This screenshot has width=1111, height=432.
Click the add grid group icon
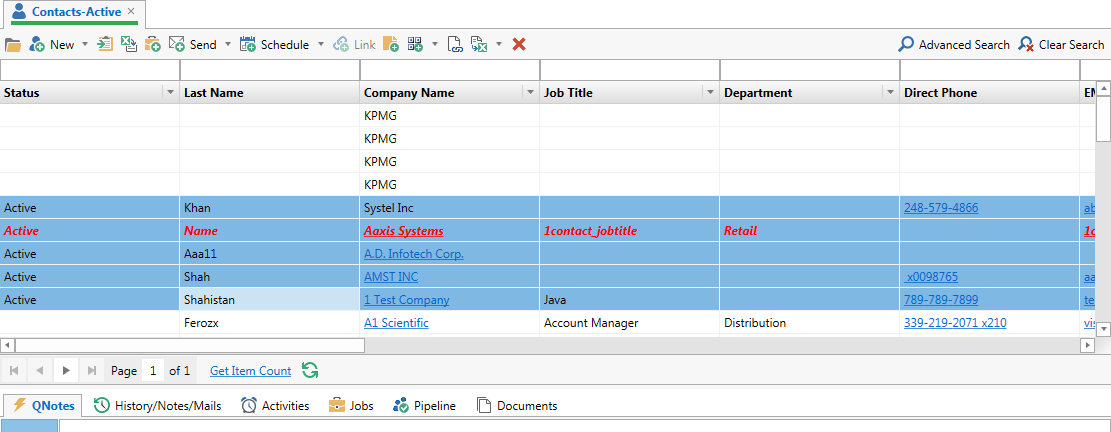(415, 44)
